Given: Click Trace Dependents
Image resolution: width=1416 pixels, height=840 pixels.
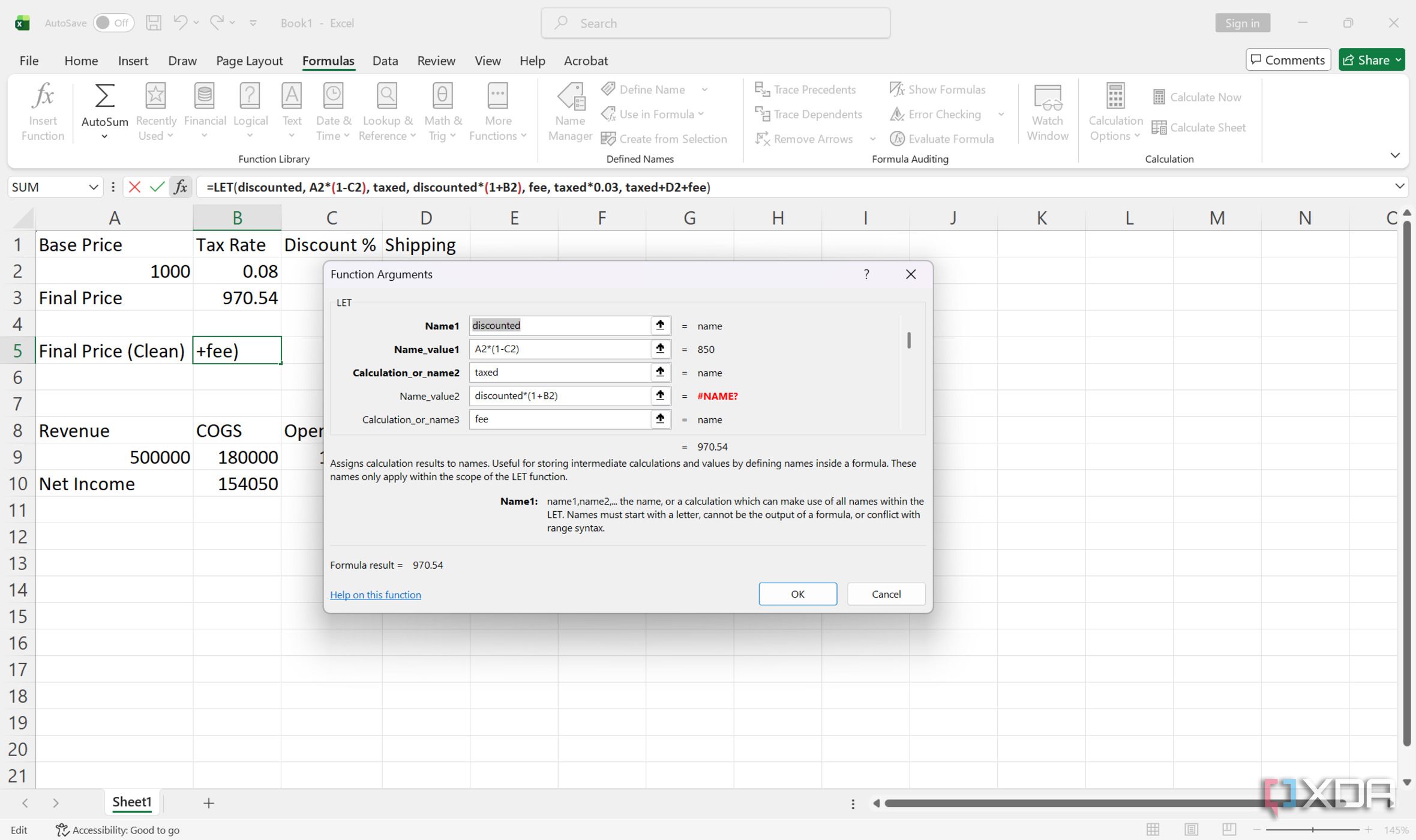Looking at the screenshot, I should (x=808, y=114).
